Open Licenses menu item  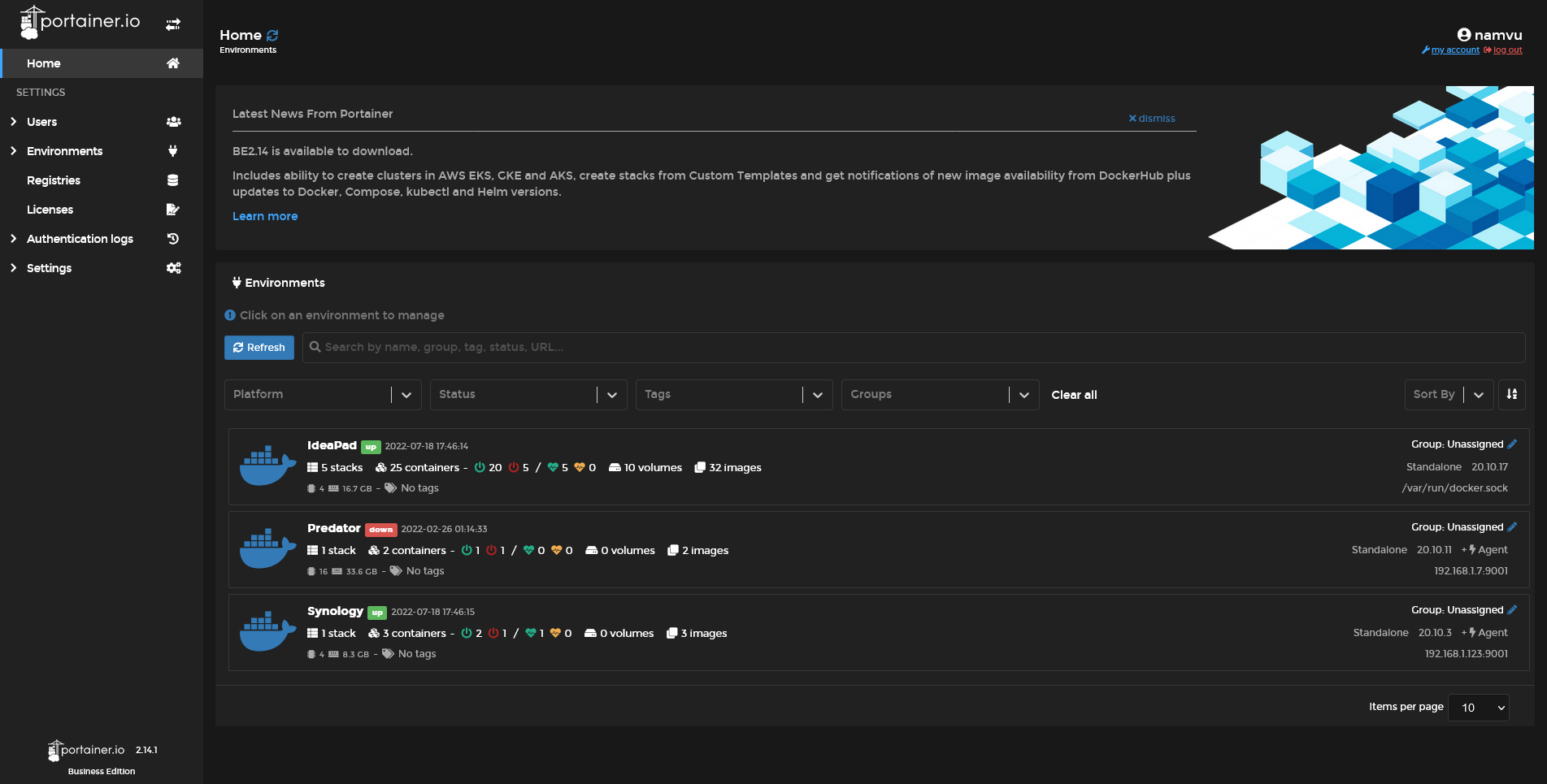(x=102, y=210)
